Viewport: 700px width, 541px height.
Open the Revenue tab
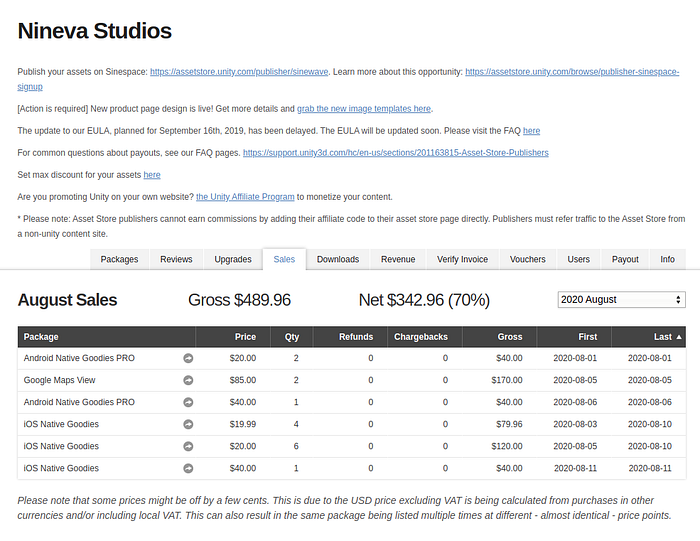click(x=398, y=259)
